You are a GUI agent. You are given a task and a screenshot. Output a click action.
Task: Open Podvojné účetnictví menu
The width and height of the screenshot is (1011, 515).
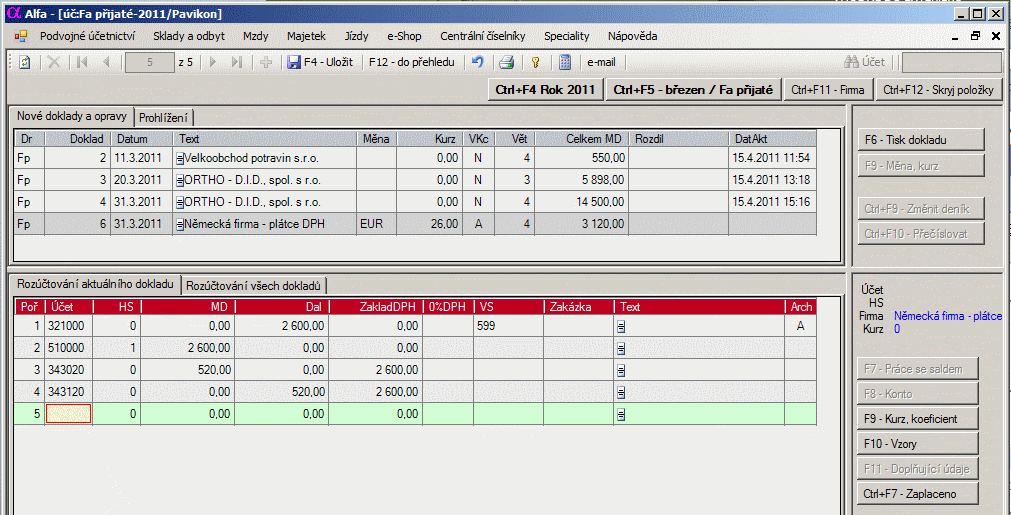click(x=87, y=36)
